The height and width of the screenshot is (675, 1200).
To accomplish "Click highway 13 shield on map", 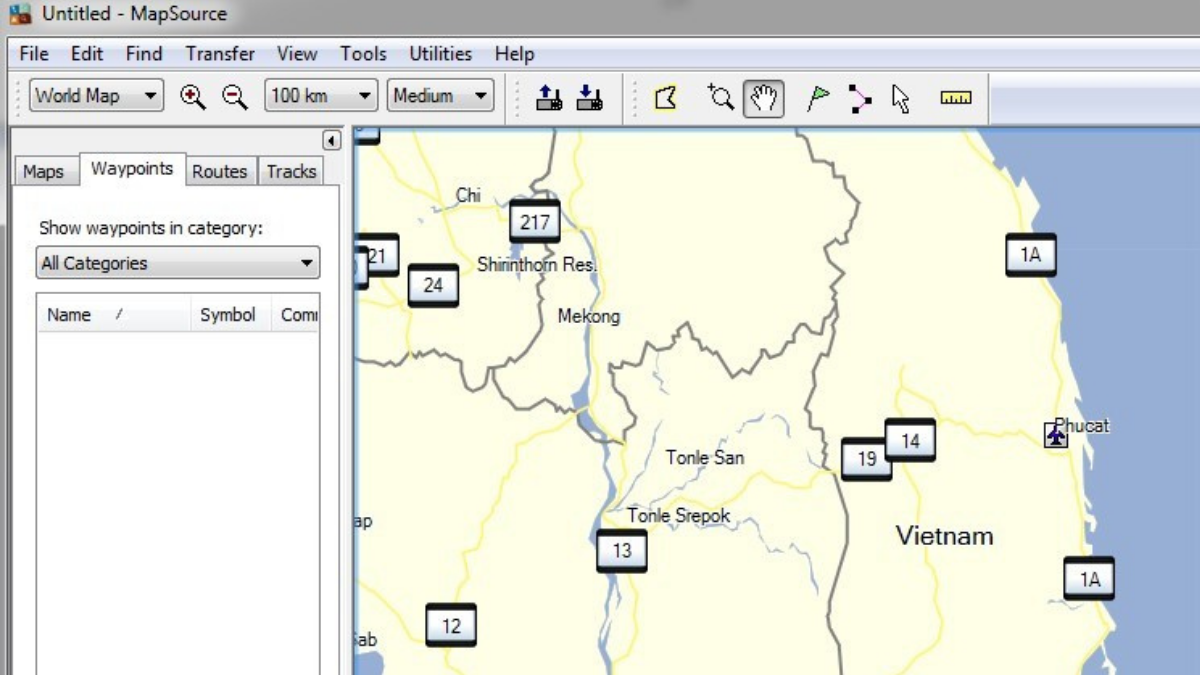I will [622, 551].
